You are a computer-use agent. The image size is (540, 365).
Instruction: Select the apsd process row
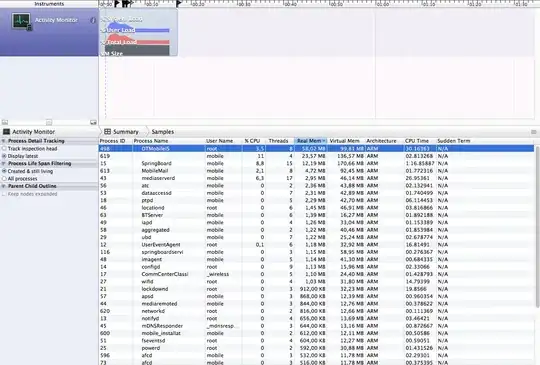[x=316, y=296]
